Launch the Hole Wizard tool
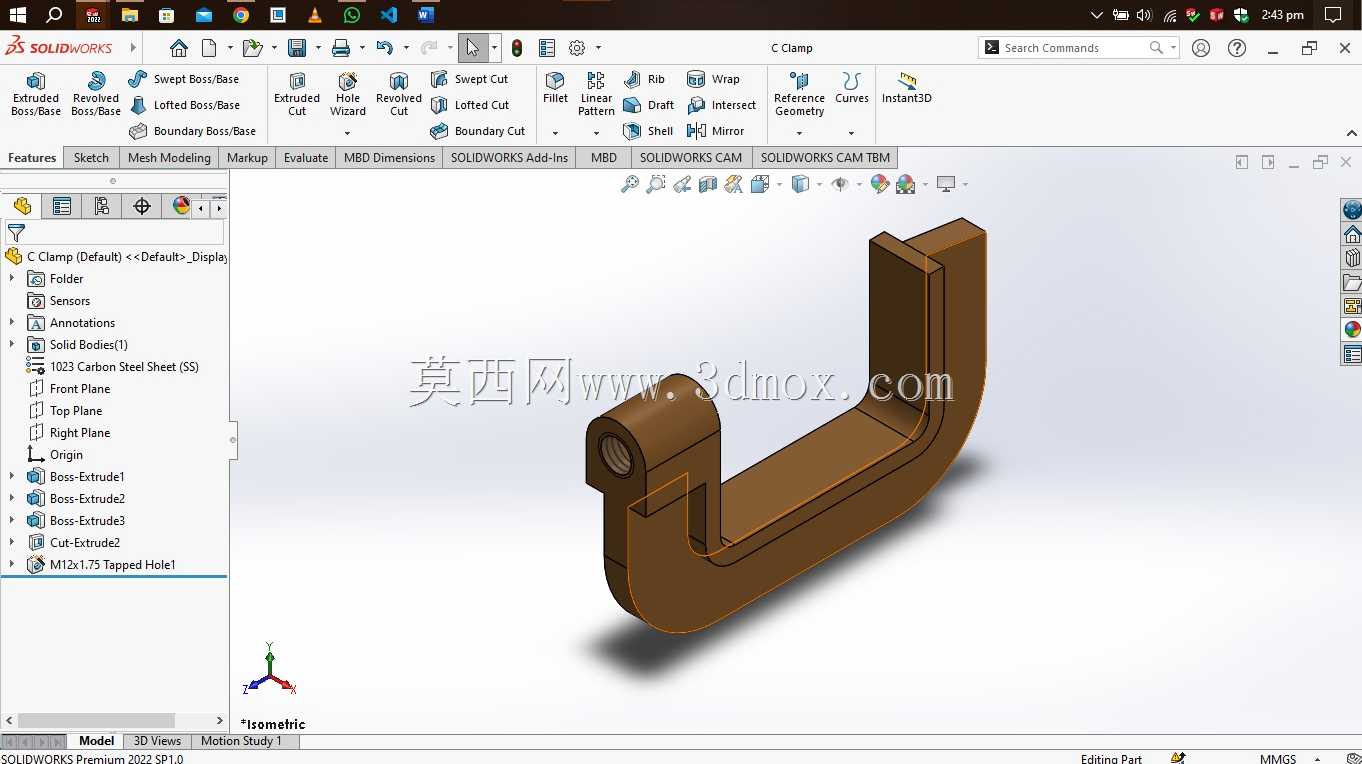The image size is (1362, 764). click(348, 94)
